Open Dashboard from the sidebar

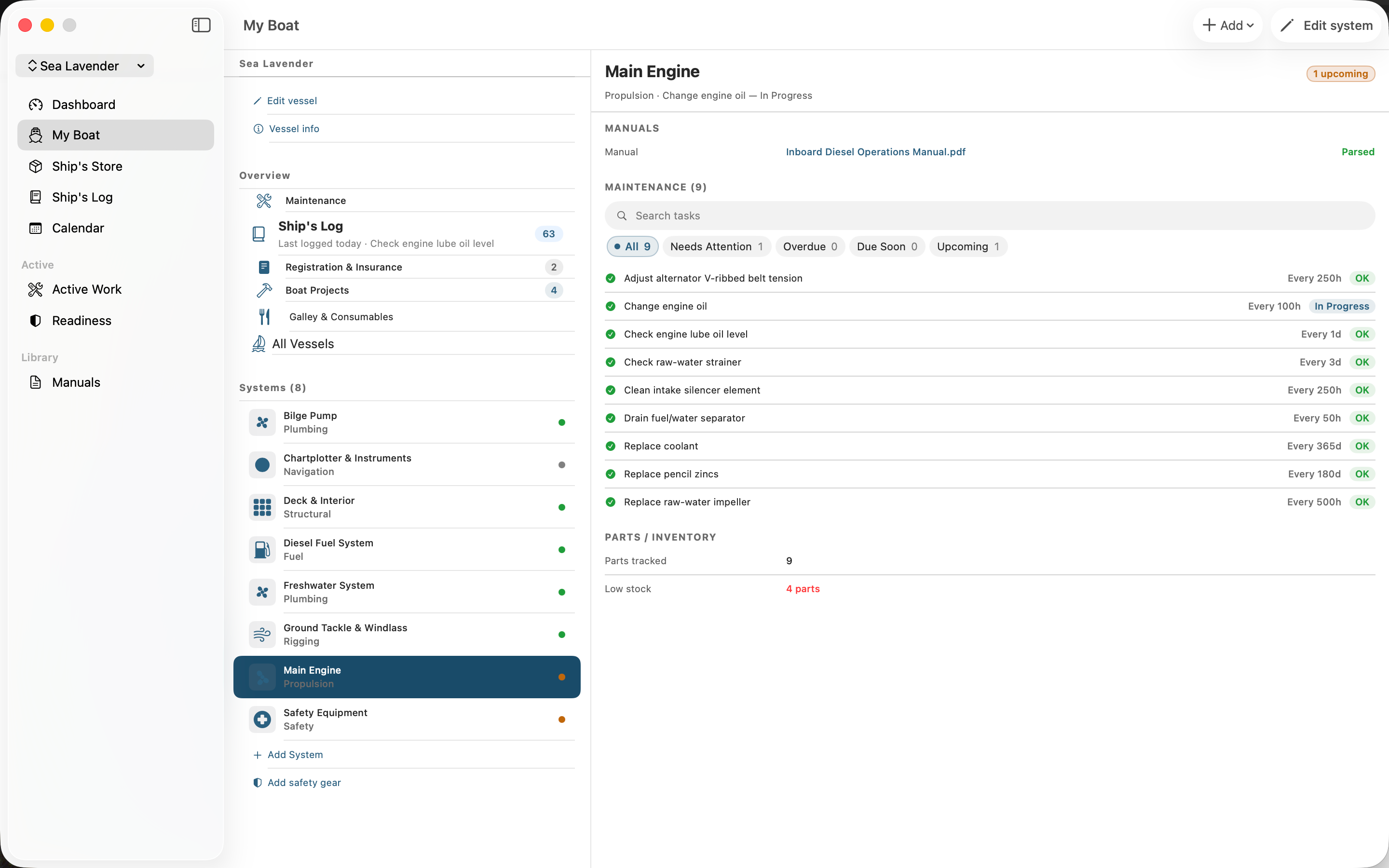[x=115, y=105]
